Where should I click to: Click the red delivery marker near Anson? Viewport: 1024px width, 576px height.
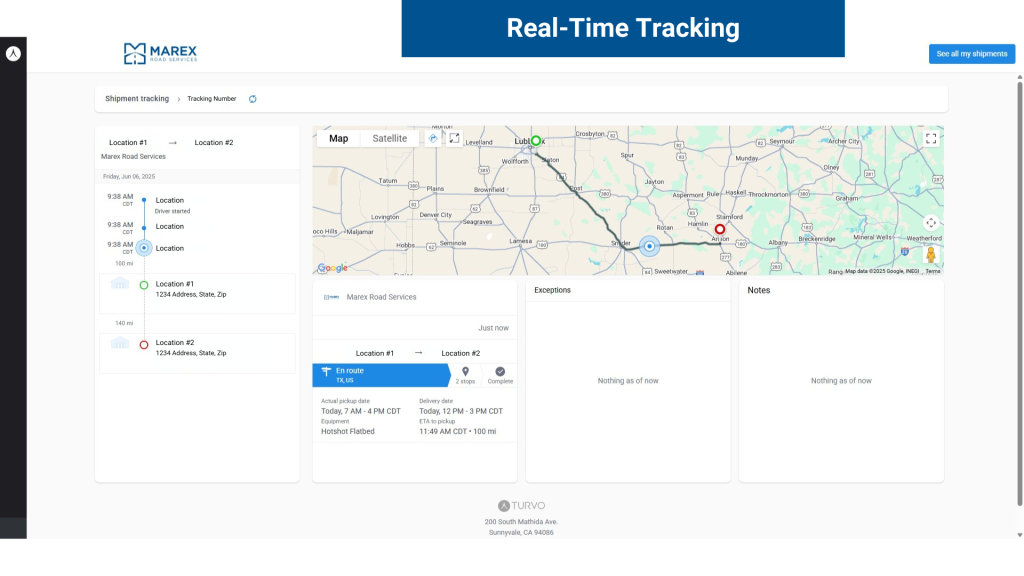coord(719,229)
